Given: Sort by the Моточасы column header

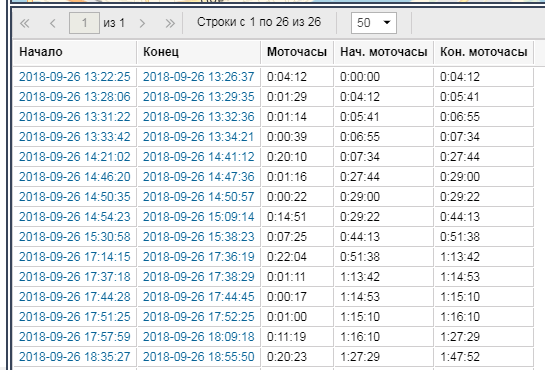Looking at the screenshot, I should (x=297, y=52).
